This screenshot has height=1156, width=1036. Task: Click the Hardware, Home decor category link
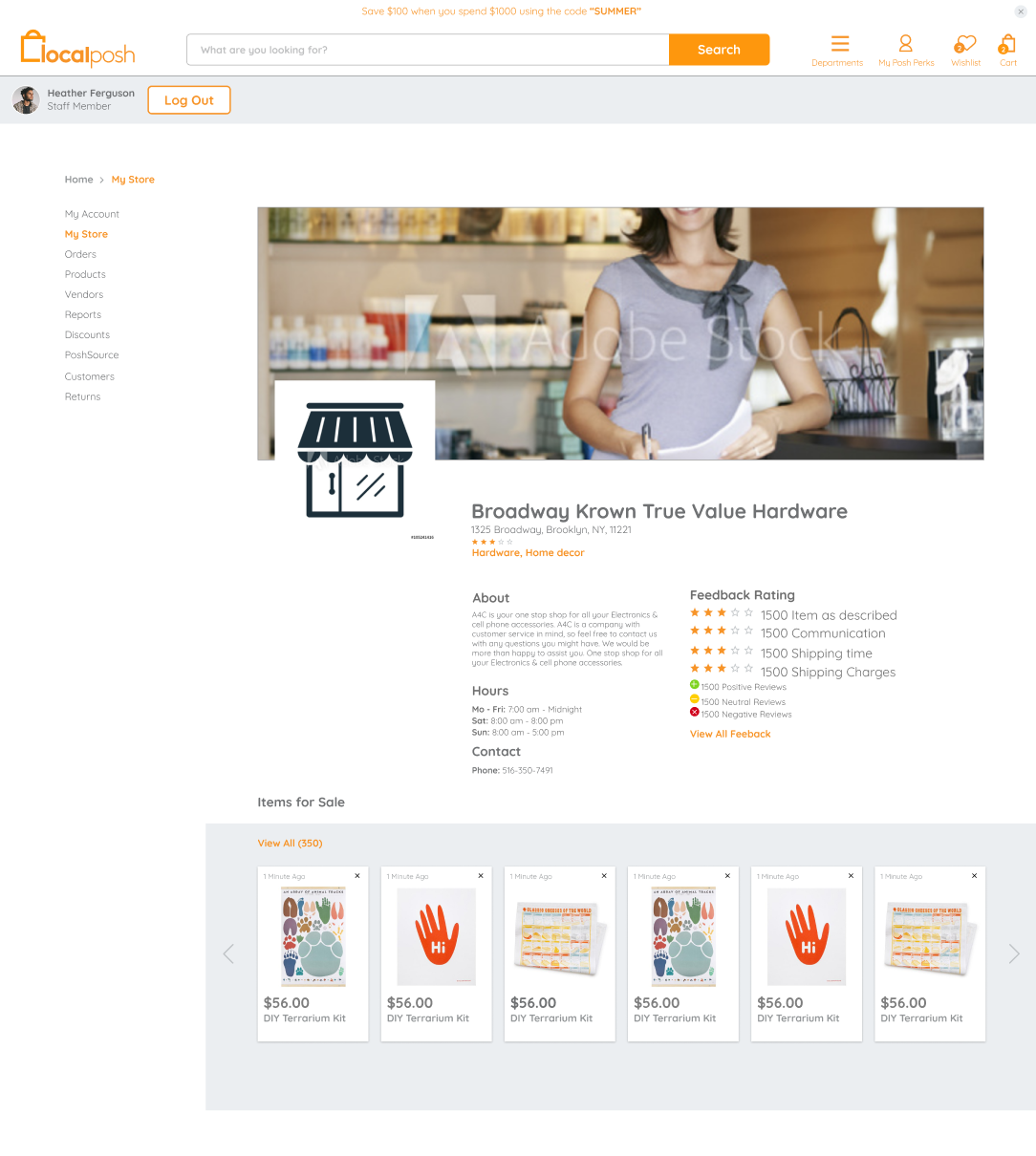(x=528, y=552)
